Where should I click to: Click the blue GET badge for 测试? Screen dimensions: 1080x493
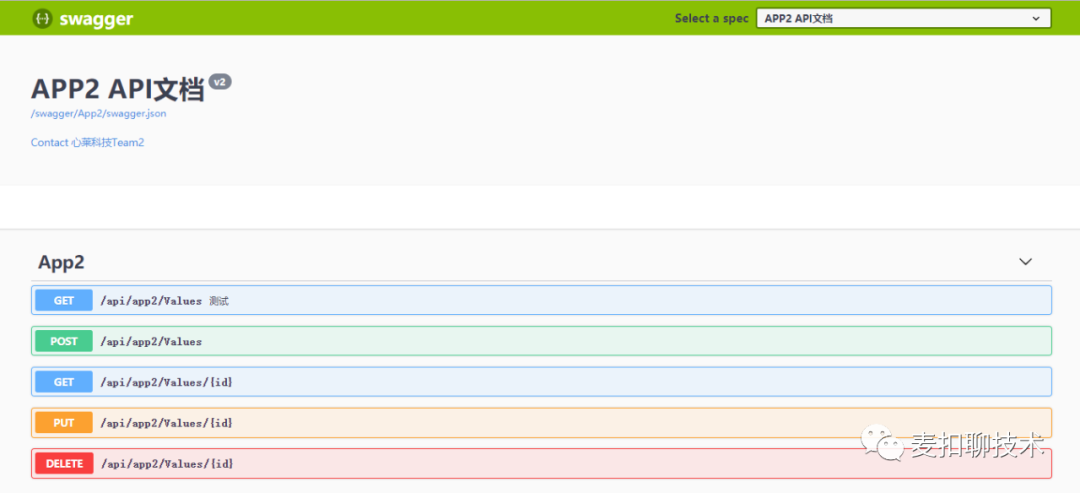tap(64, 300)
